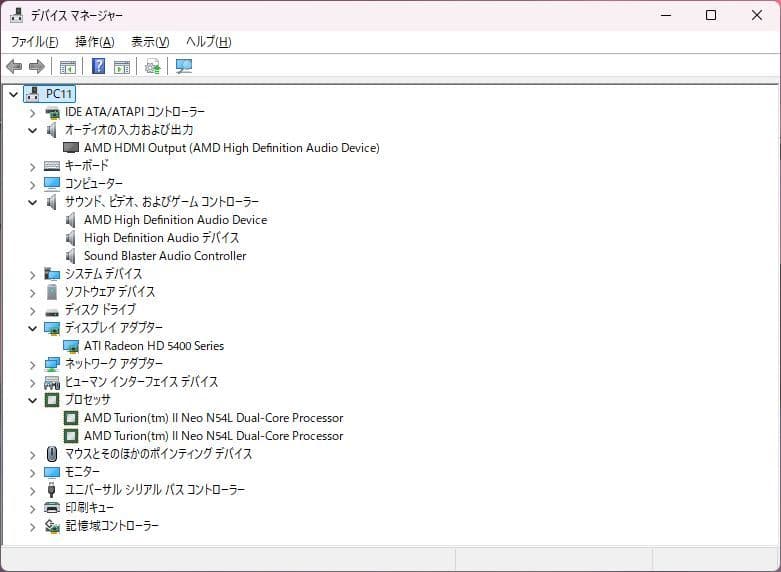
Task: Click the Device Manager title bar icon
Action: coord(16,15)
